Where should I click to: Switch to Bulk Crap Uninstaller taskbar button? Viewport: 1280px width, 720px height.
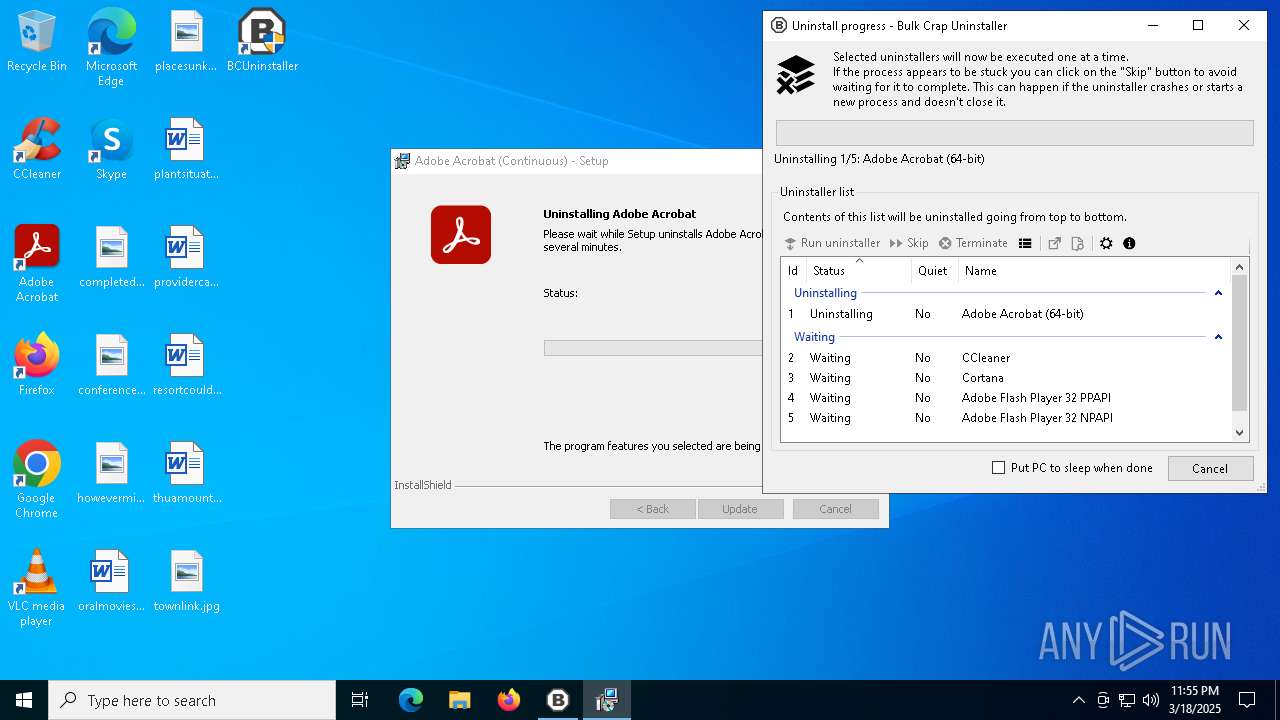pos(557,700)
